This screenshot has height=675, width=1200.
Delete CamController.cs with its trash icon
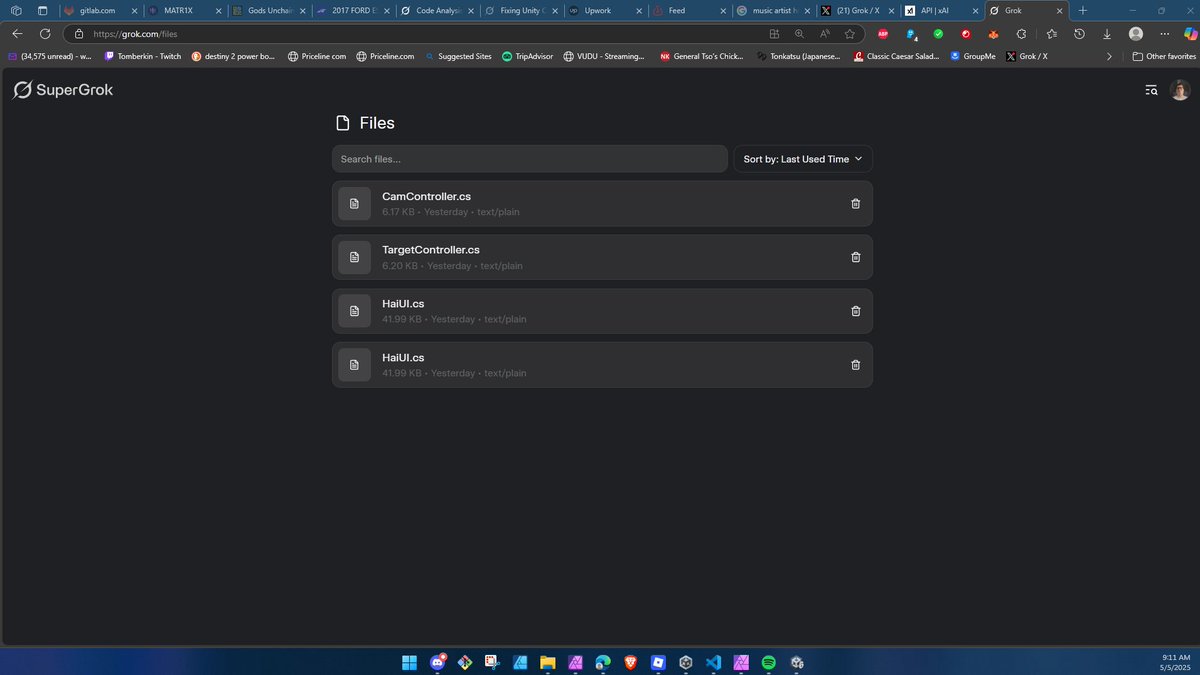(855, 203)
